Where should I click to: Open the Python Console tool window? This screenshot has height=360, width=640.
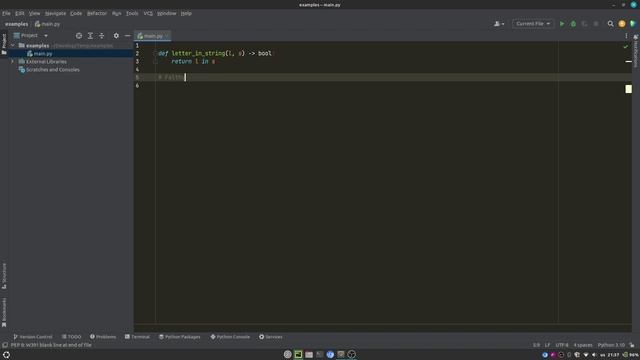click(x=230, y=337)
